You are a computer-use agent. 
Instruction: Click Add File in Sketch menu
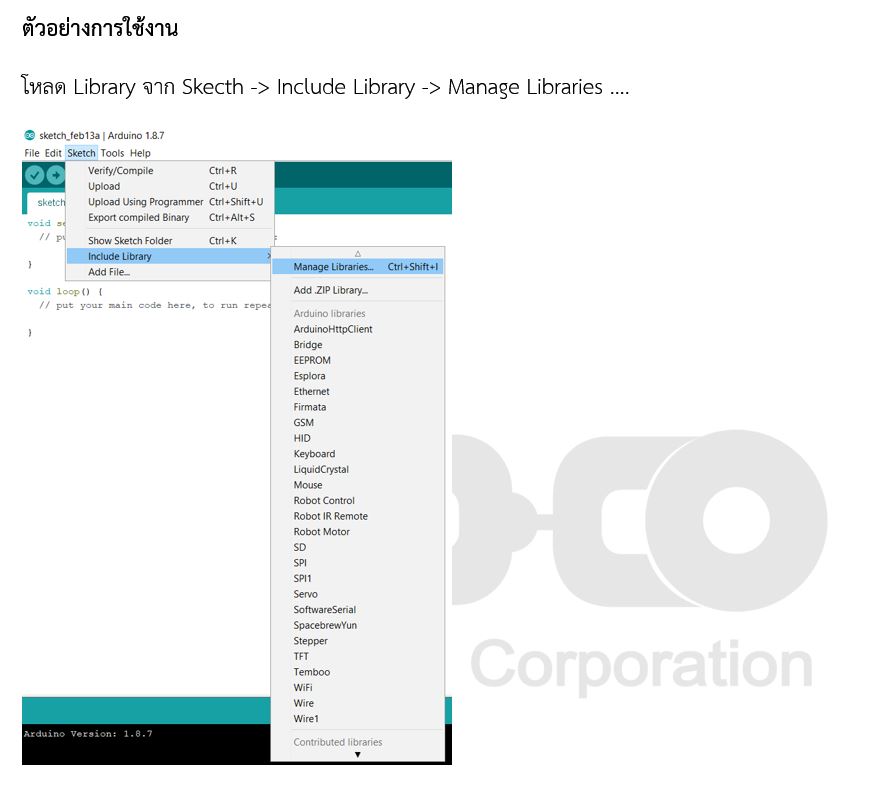coord(109,272)
